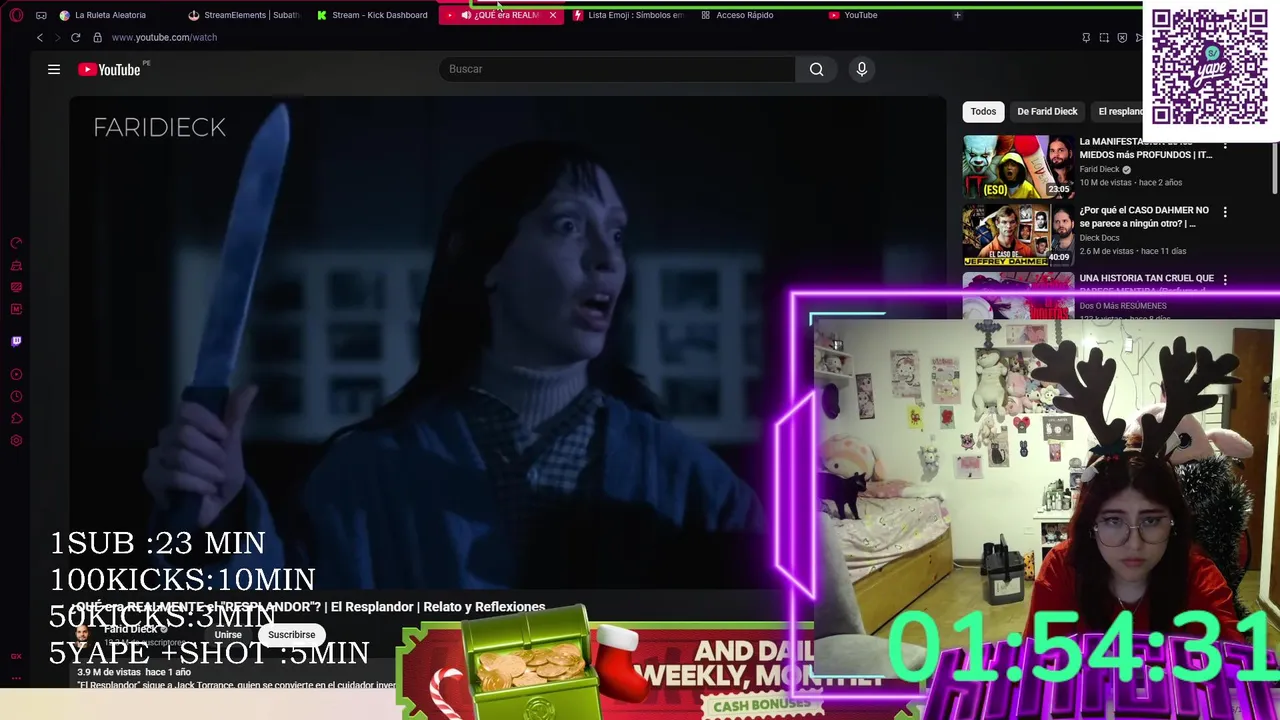Click the snapshot capture icon in address bar

(1104, 38)
